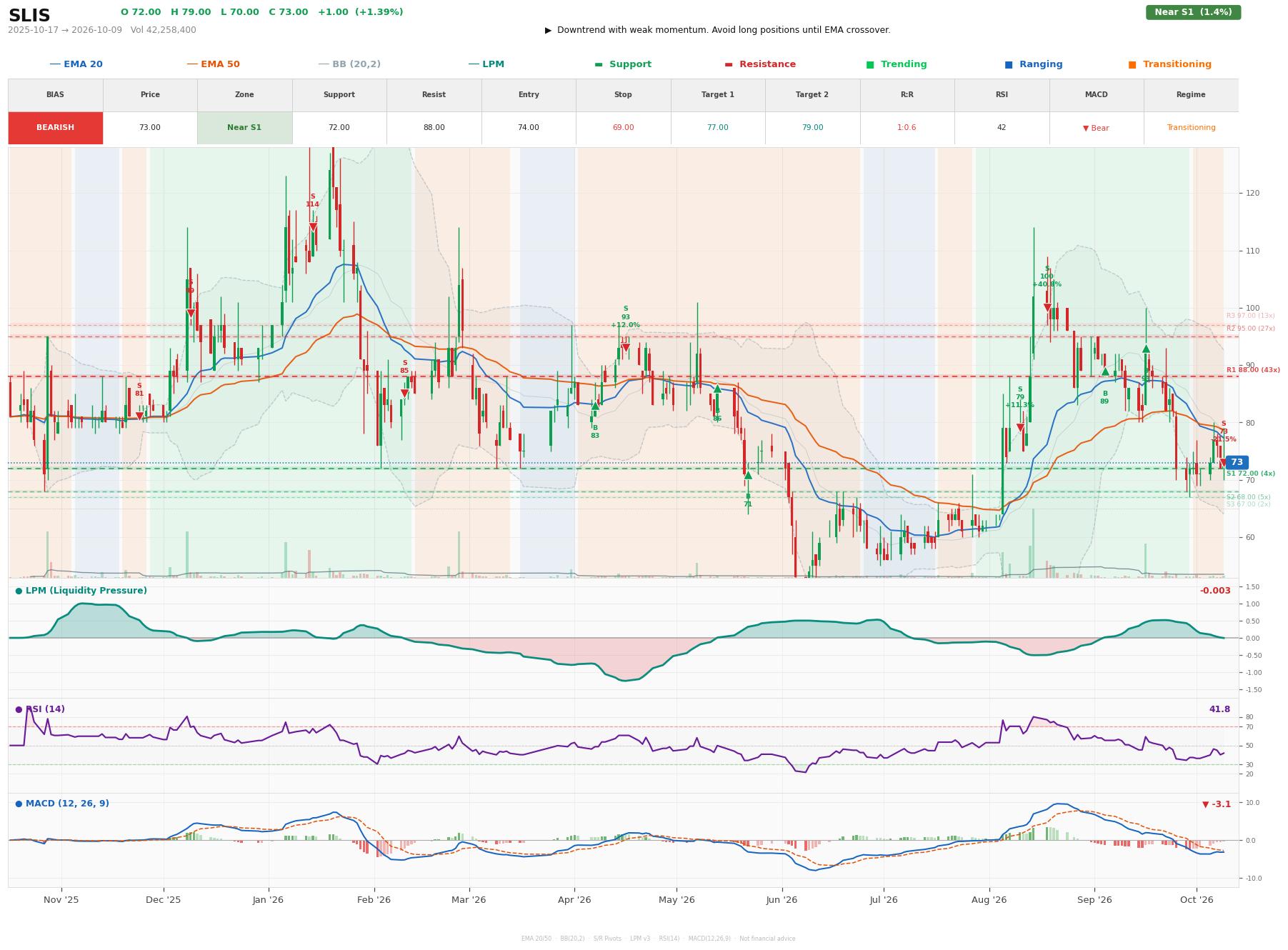The image size is (1288, 950).
Task: Click the LPM panel reading -0.003
Action: 1215,591
